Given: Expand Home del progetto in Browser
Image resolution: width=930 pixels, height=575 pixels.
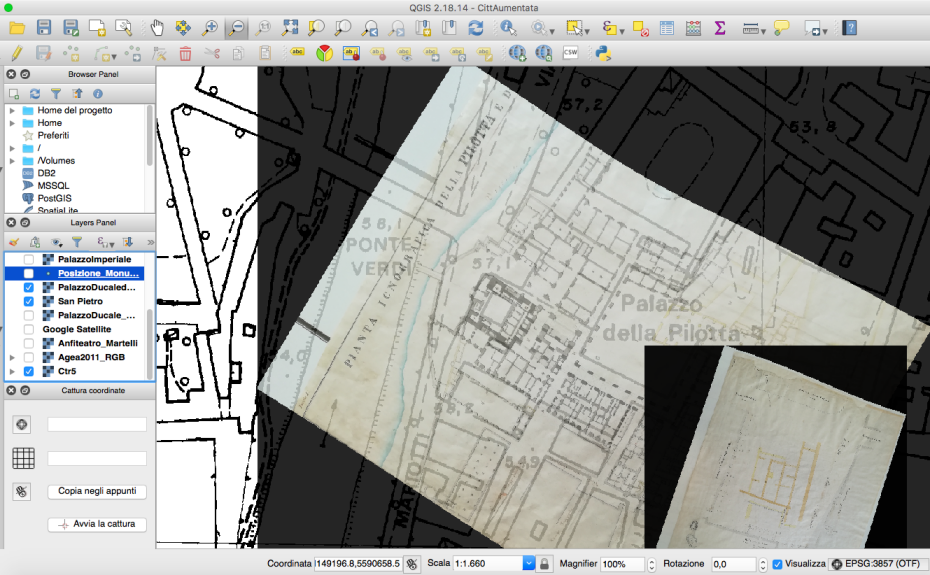Looking at the screenshot, I should (12, 110).
